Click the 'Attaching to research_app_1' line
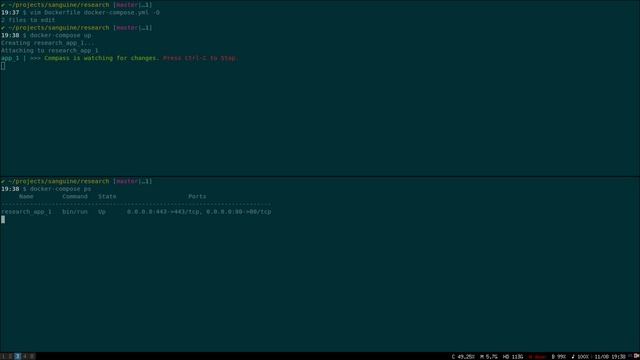 pyautogui.click(x=49, y=51)
